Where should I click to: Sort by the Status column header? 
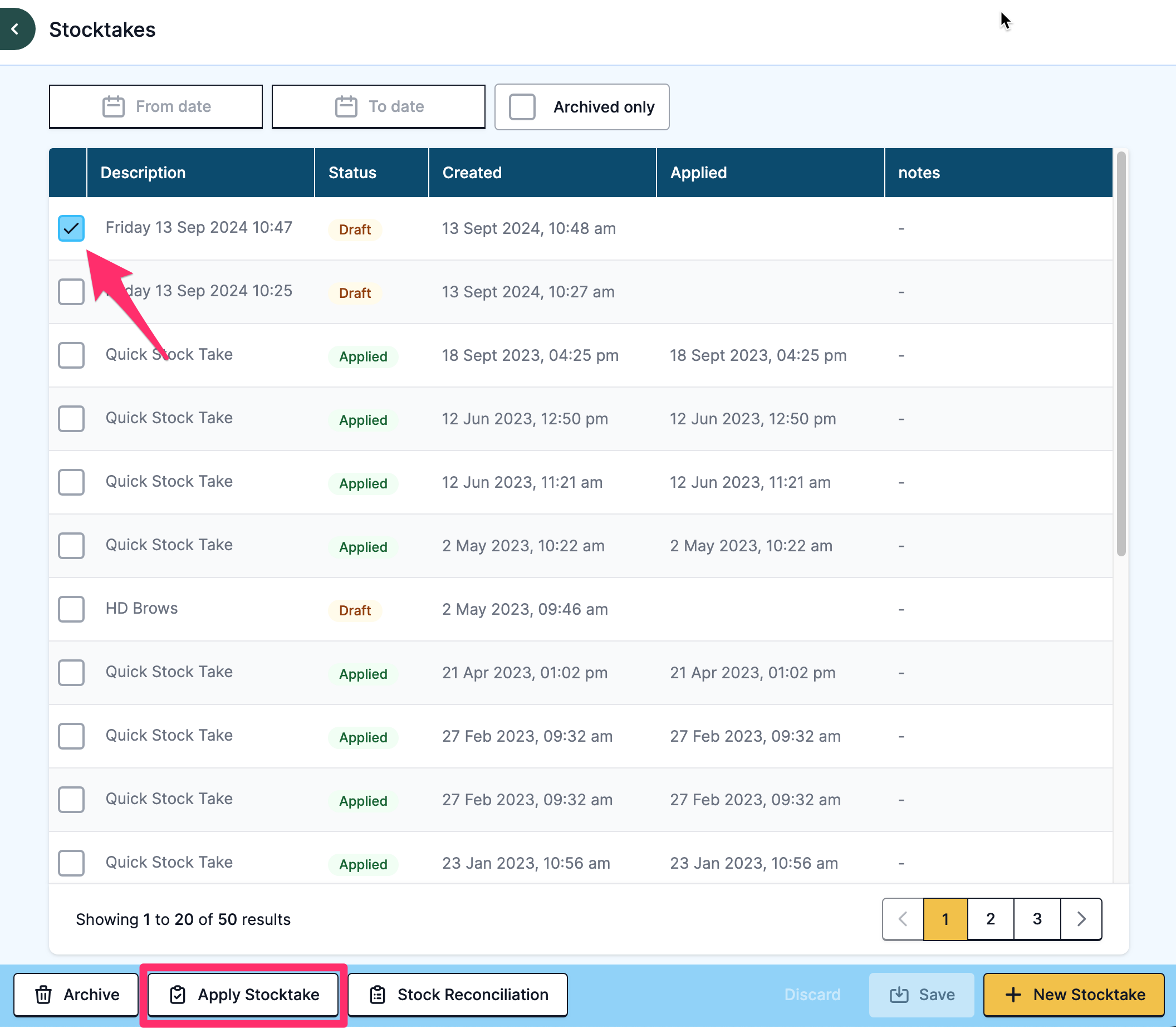371,173
